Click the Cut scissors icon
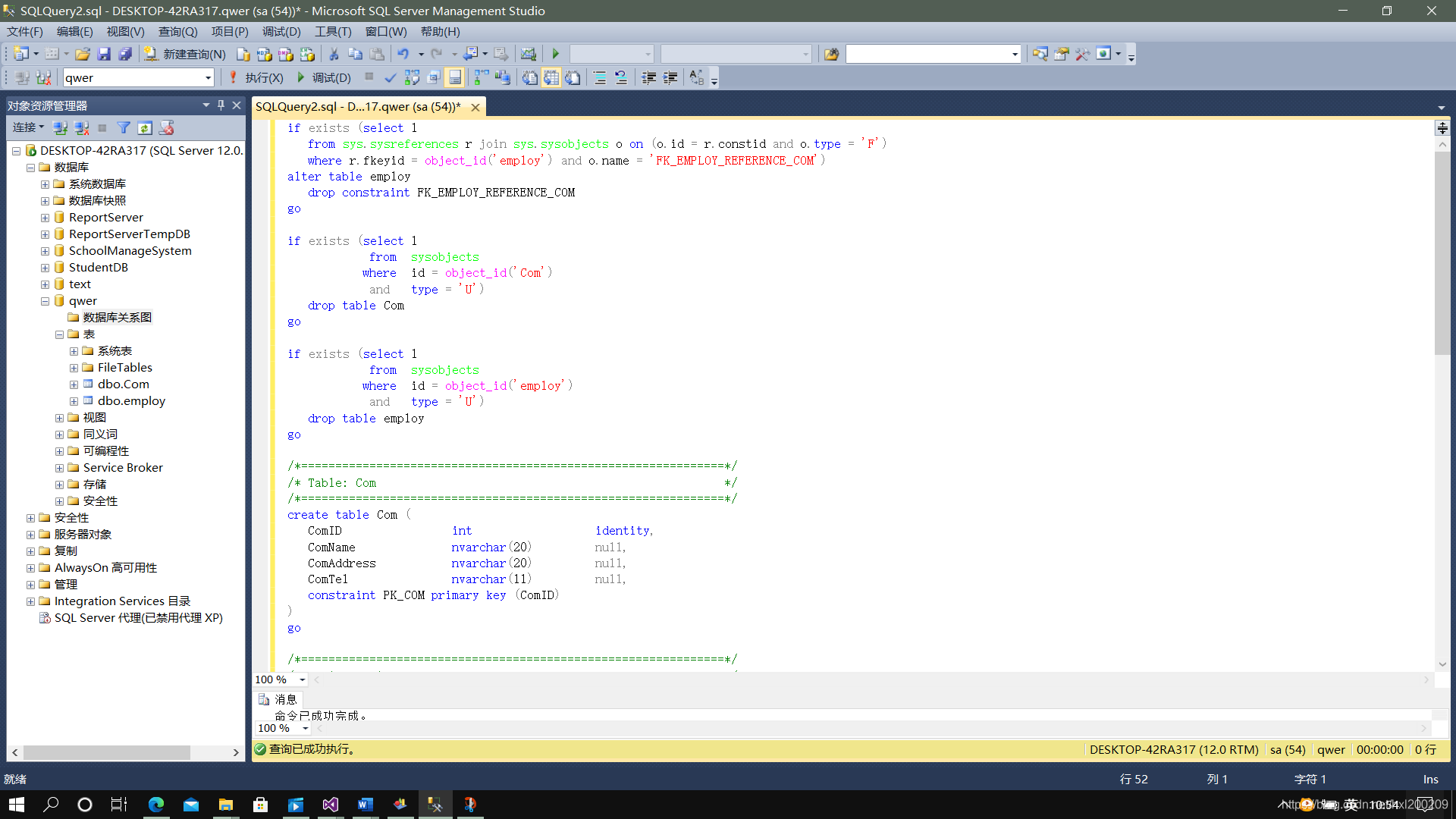This screenshot has width=1456, height=819. [334, 54]
